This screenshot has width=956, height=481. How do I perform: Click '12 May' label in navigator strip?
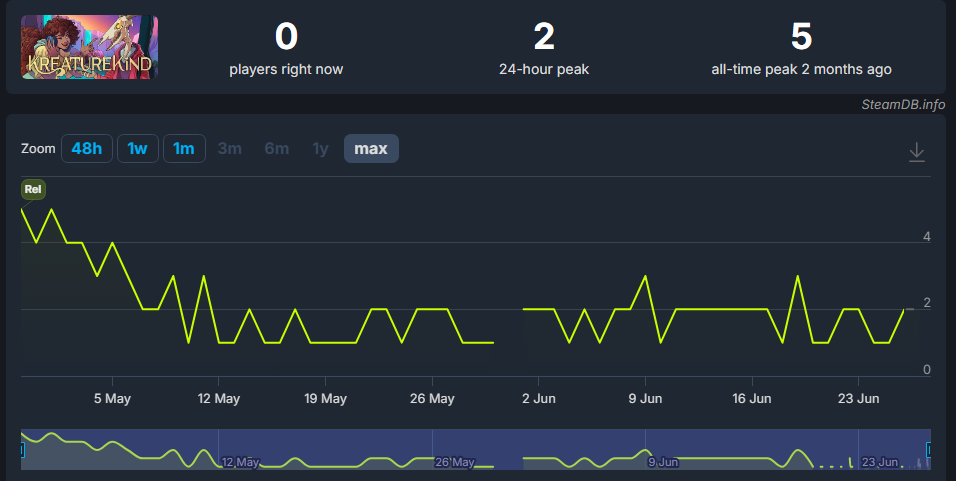240,462
